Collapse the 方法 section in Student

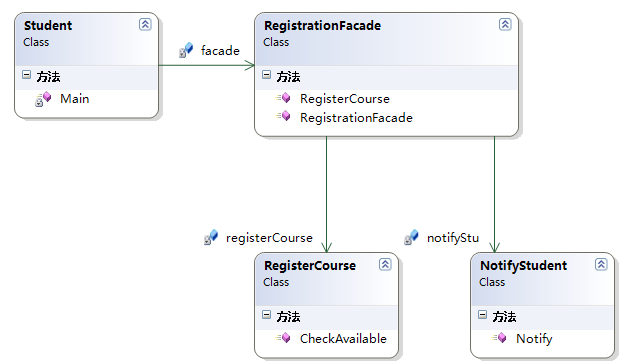point(27,75)
